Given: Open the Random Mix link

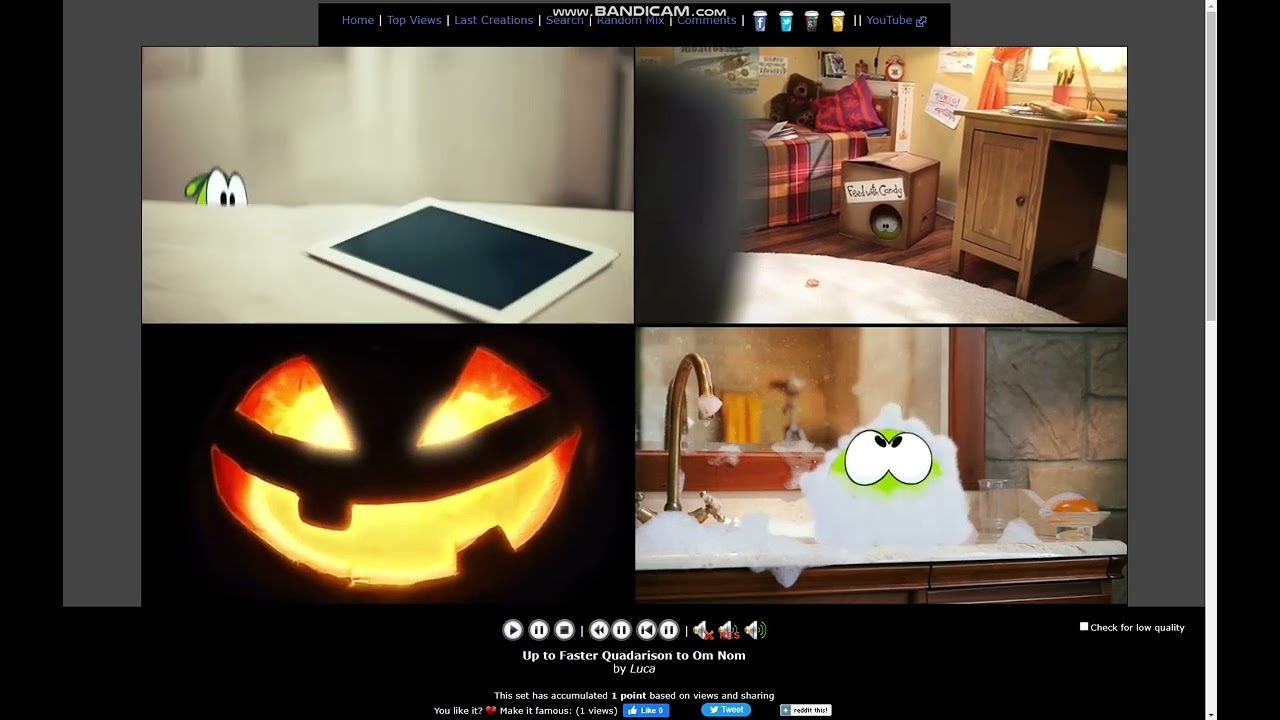Looking at the screenshot, I should pyautogui.click(x=630, y=20).
